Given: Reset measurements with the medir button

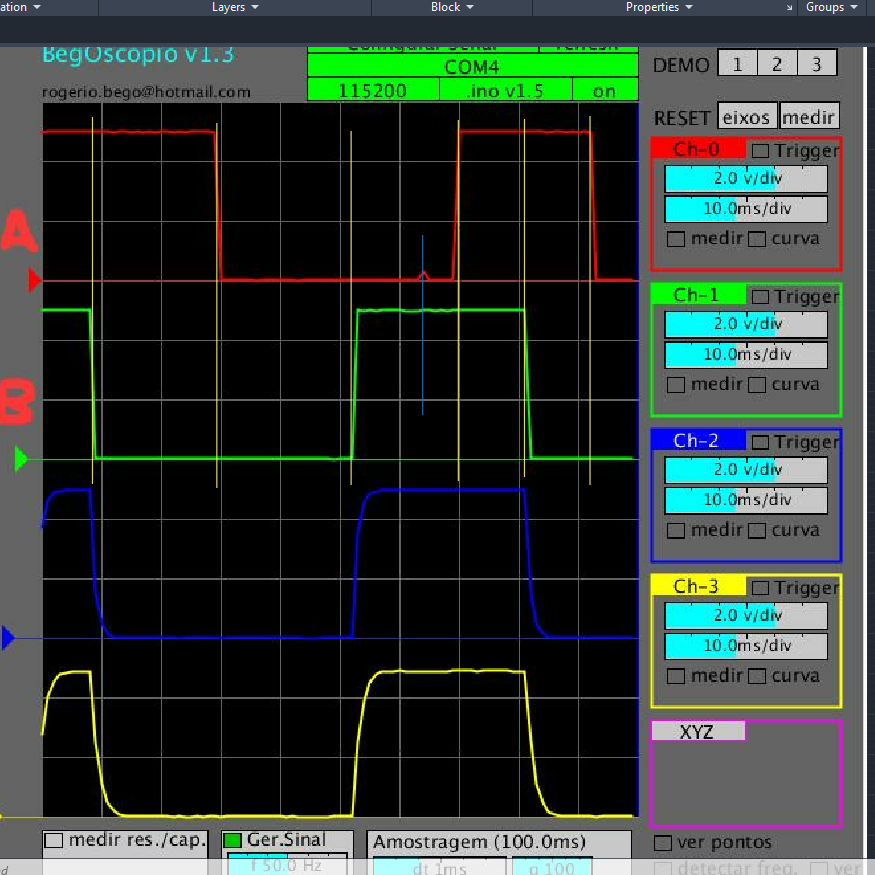Looking at the screenshot, I should coord(809,117).
